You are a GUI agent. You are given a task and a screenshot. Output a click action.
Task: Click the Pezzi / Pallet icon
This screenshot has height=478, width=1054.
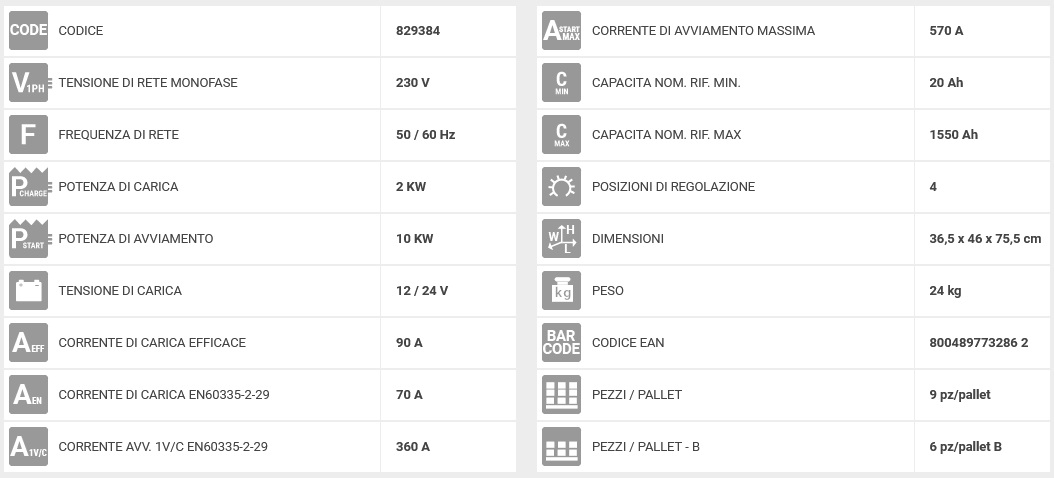pos(561,395)
